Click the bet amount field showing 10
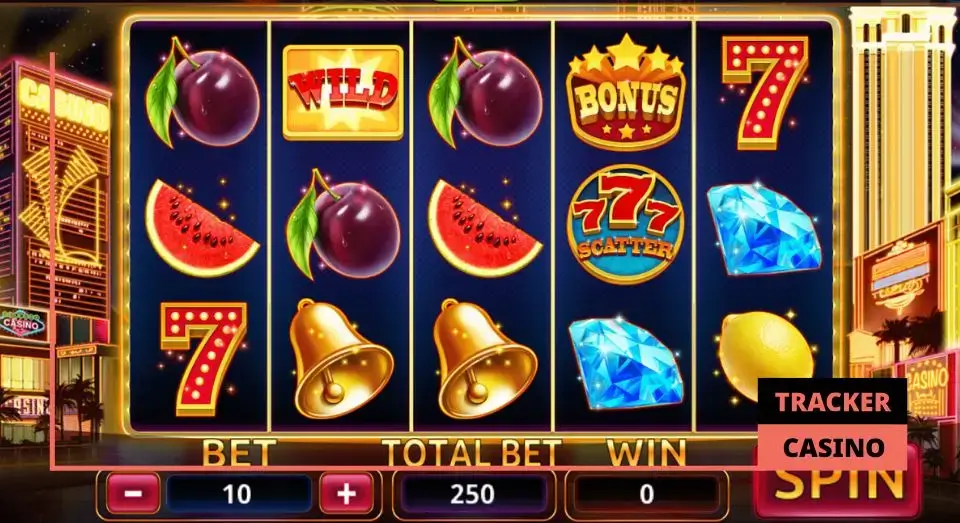This screenshot has width=960, height=523. coord(238,494)
